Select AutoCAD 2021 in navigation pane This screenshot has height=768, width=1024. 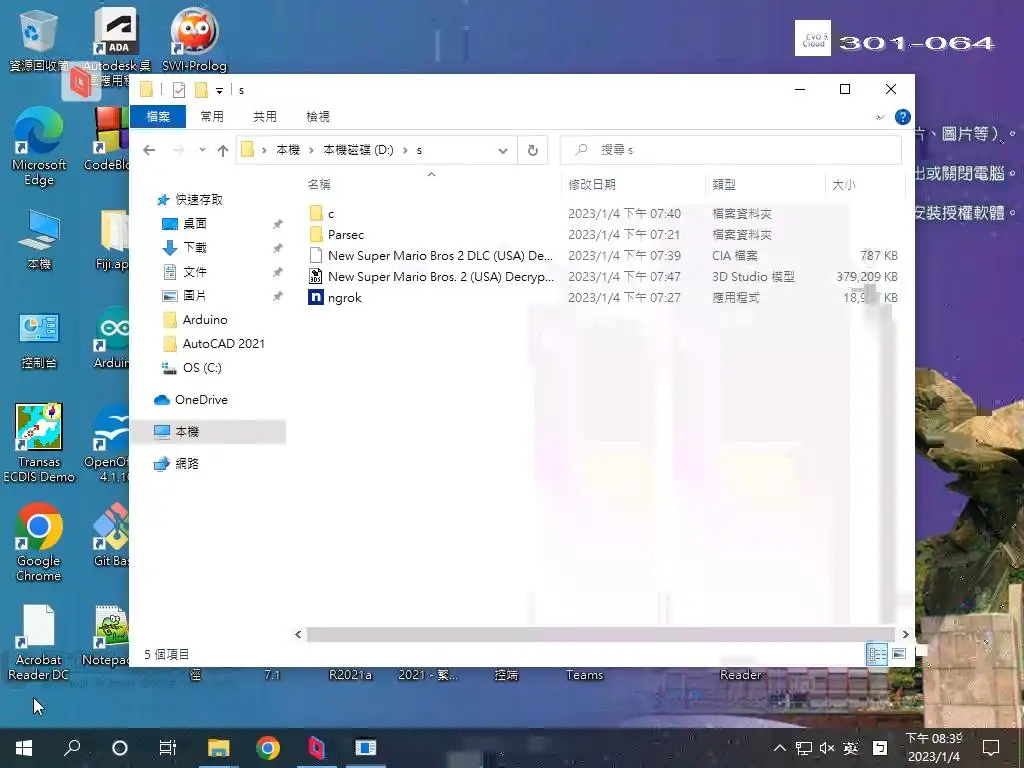click(223, 344)
